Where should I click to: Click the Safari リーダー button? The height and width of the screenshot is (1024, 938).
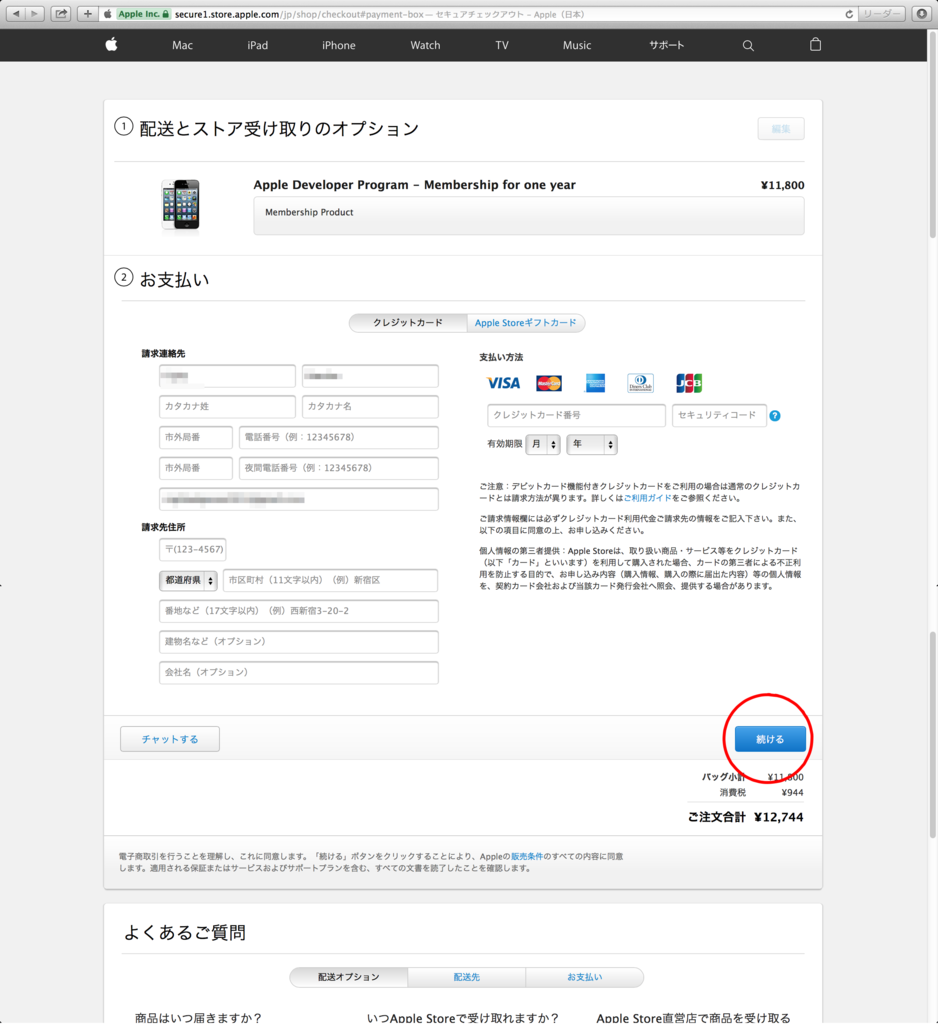click(882, 14)
